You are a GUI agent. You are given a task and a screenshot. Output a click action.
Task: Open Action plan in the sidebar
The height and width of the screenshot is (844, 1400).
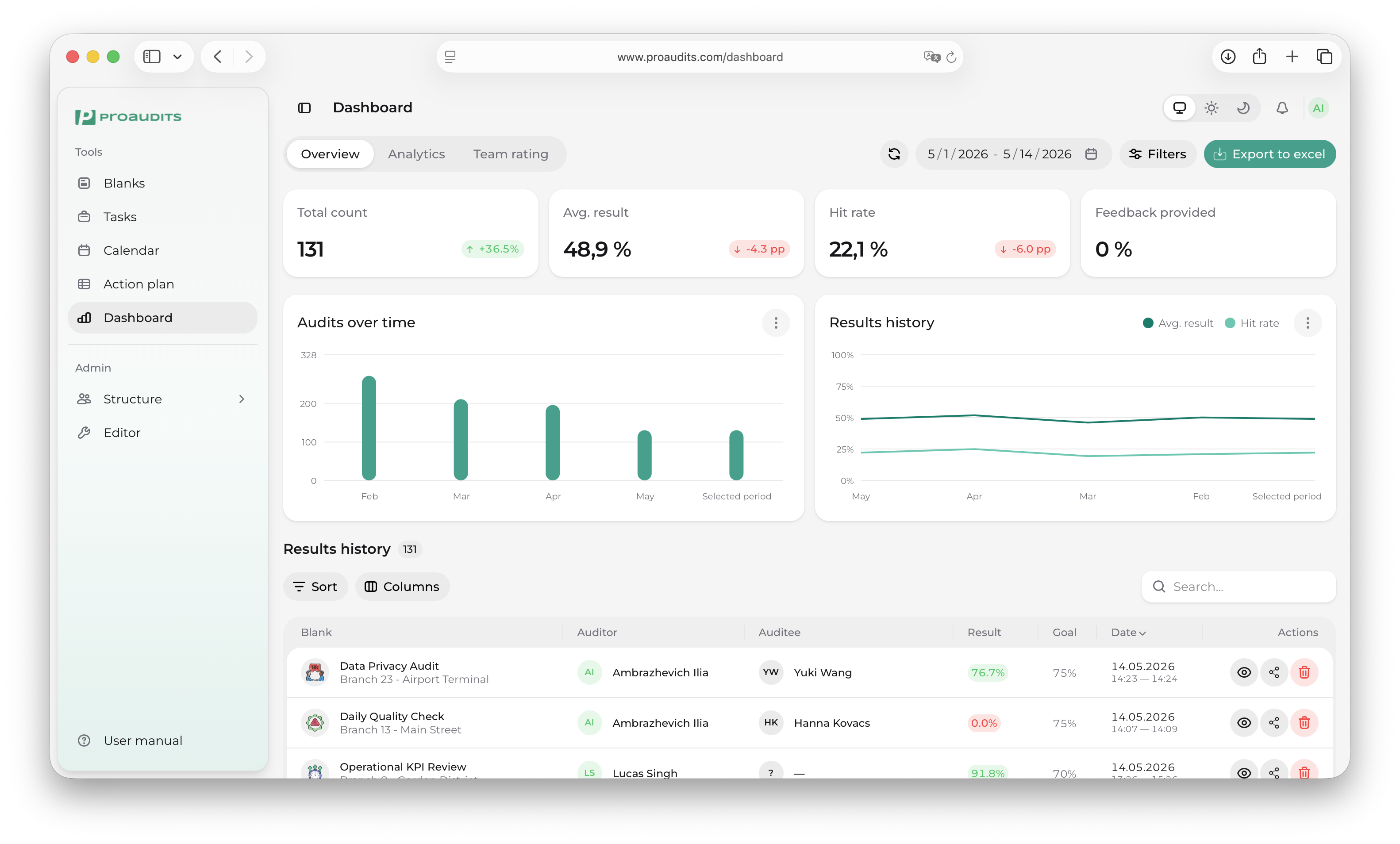click(162, 284)
